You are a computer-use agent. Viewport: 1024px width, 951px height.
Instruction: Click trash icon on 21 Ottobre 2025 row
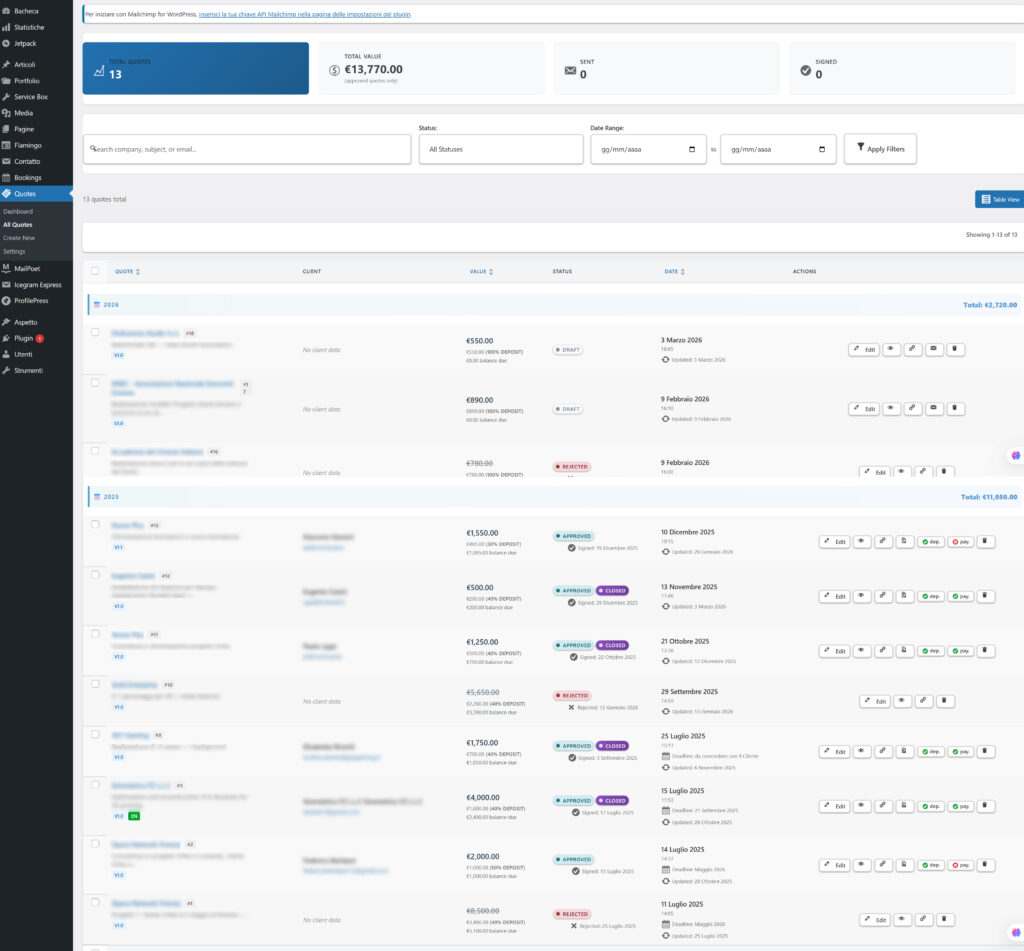click(x=985, y=651)
